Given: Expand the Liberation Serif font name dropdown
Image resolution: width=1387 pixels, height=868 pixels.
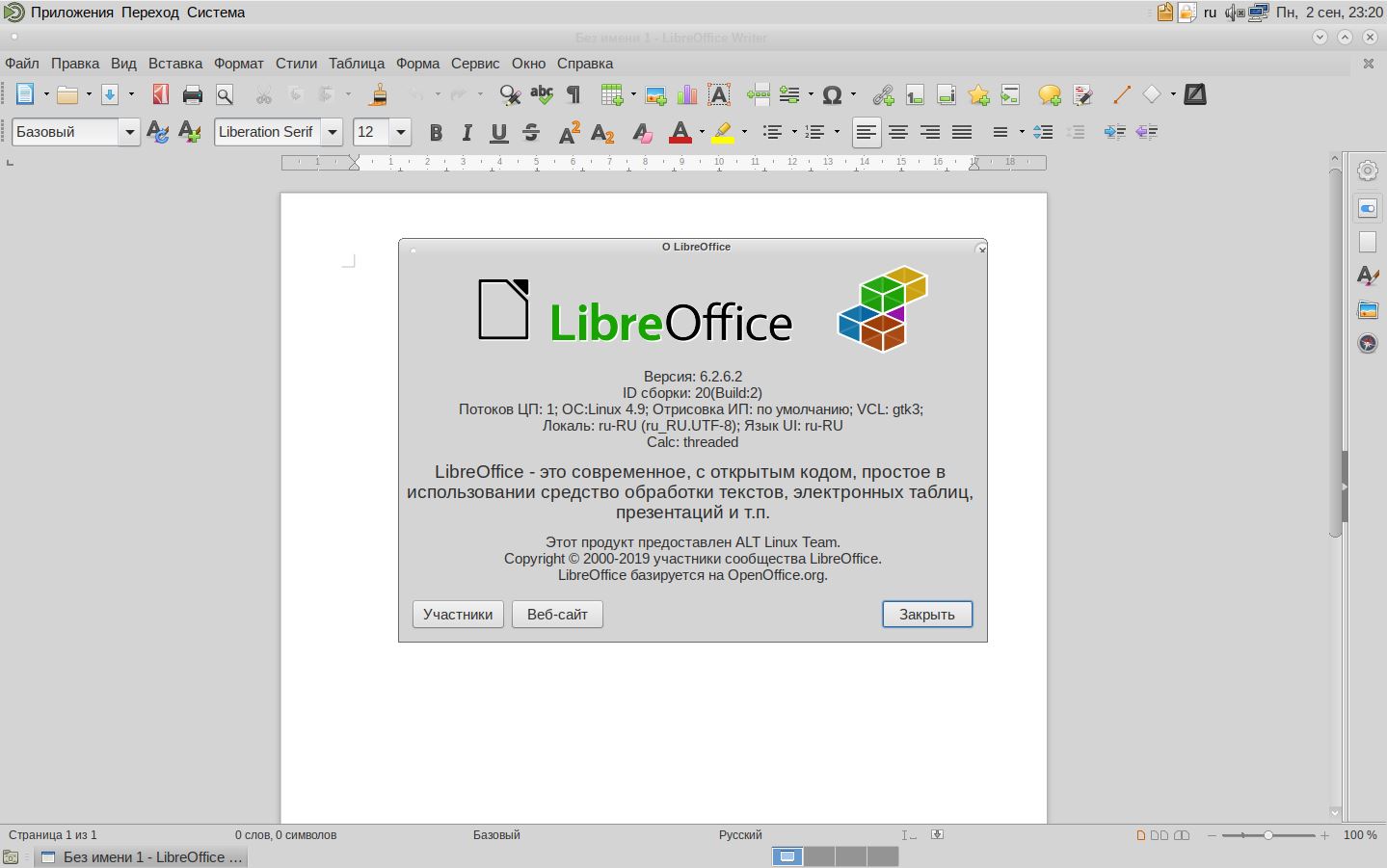Looking at the screenshot, I should pos(332,132).
